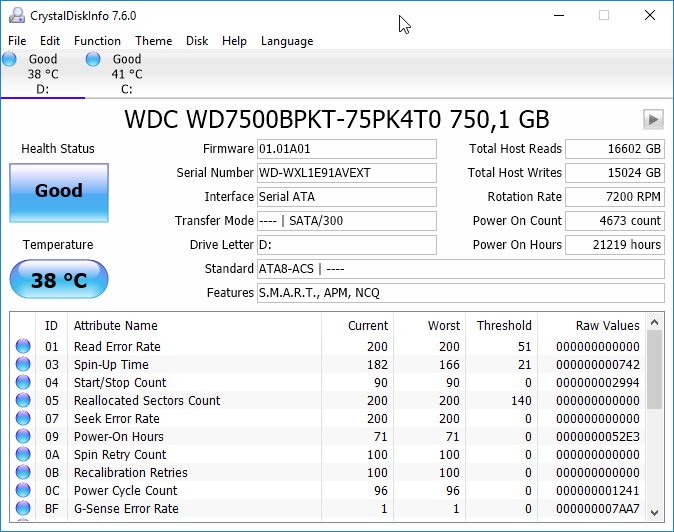674x532 pixels.
Task: Click threshold value 140 for Reallocated Sectors
Action: point(521,401)
